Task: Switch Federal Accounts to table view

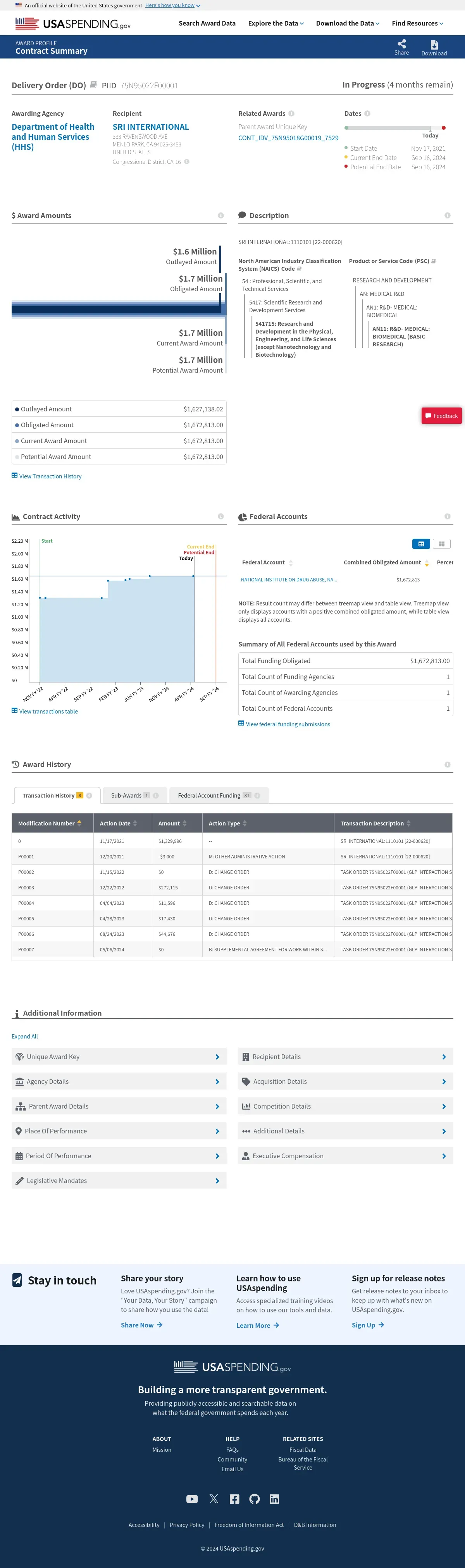Action: point(421,544)
